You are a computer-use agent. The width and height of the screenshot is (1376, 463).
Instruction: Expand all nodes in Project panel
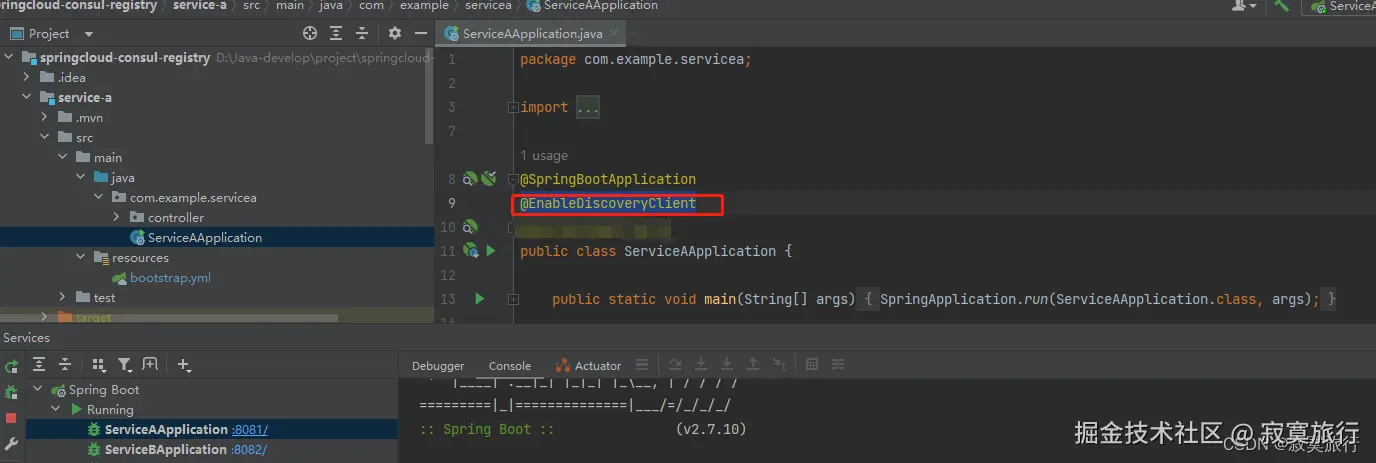click(x=336, y=33)
